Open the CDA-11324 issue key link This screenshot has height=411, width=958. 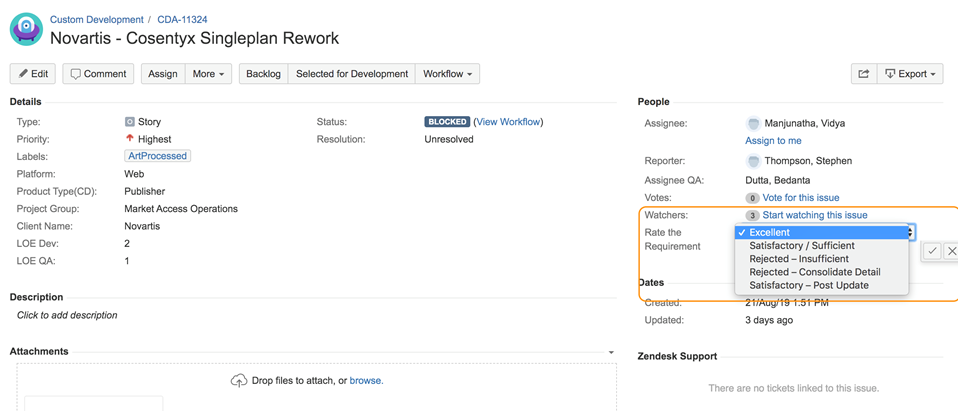pyautogui.click(x=182, y=20)
